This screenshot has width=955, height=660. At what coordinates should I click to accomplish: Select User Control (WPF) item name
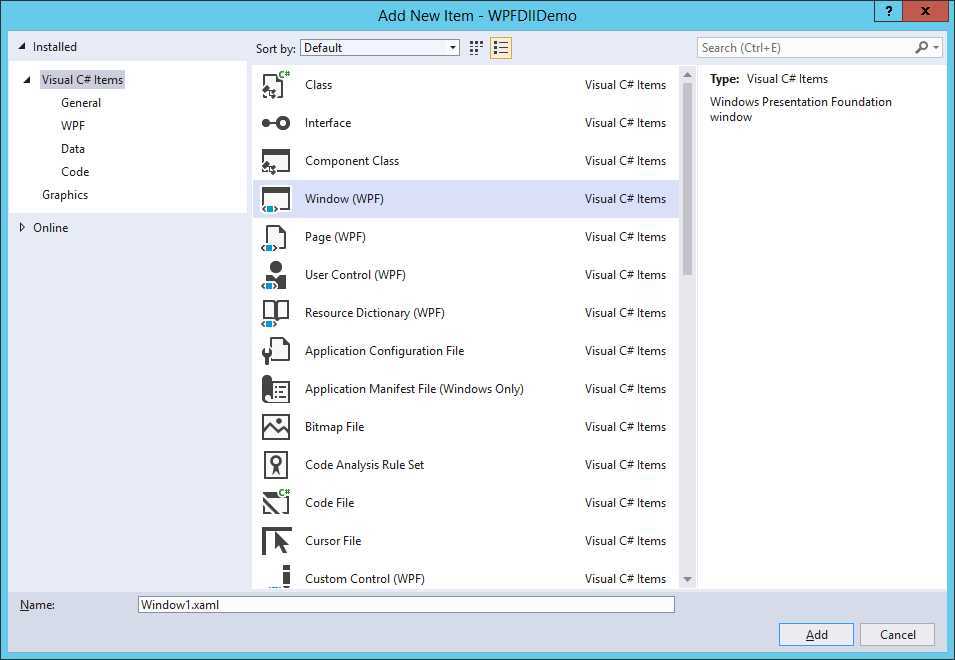point(355,275)
